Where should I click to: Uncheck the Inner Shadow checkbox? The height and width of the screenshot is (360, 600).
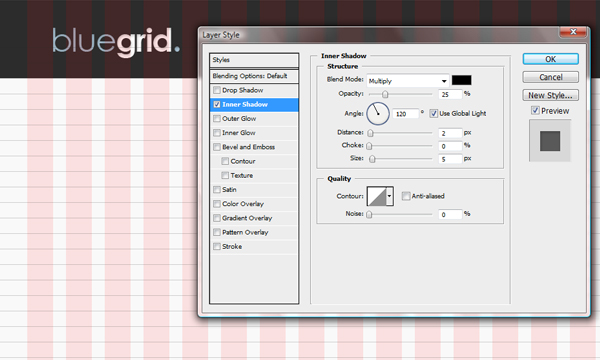pyautogui.click(x=217, y=104)
